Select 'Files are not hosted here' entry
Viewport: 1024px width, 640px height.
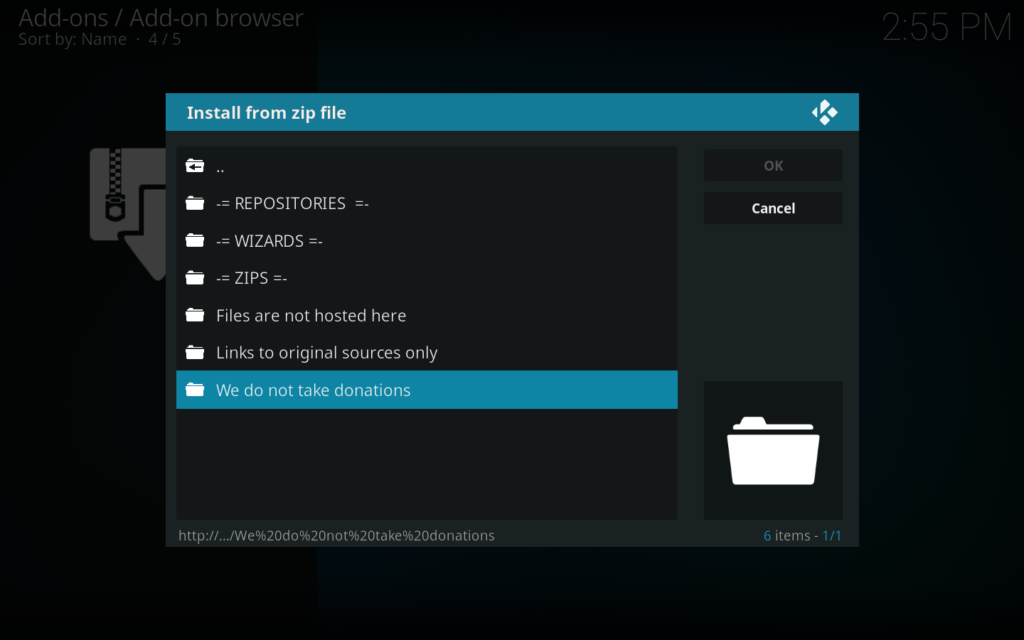pos(426,315)
